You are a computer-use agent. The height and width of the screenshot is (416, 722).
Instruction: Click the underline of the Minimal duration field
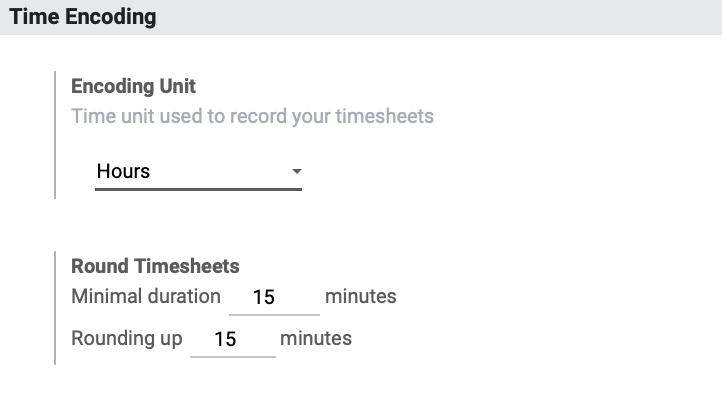point(274,315)
